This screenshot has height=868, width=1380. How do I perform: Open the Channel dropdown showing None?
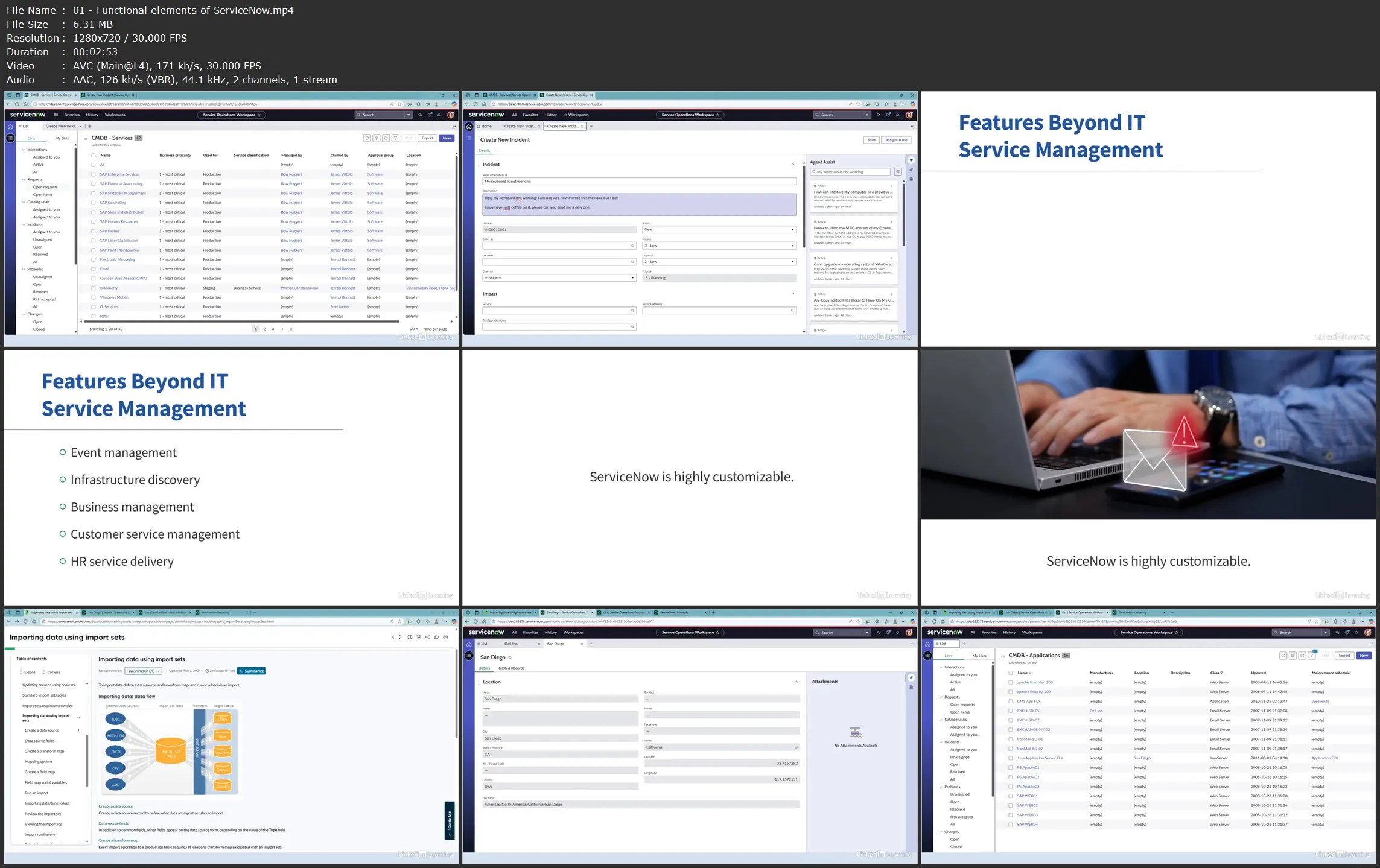pyautogui.click(x=559, y=278)
